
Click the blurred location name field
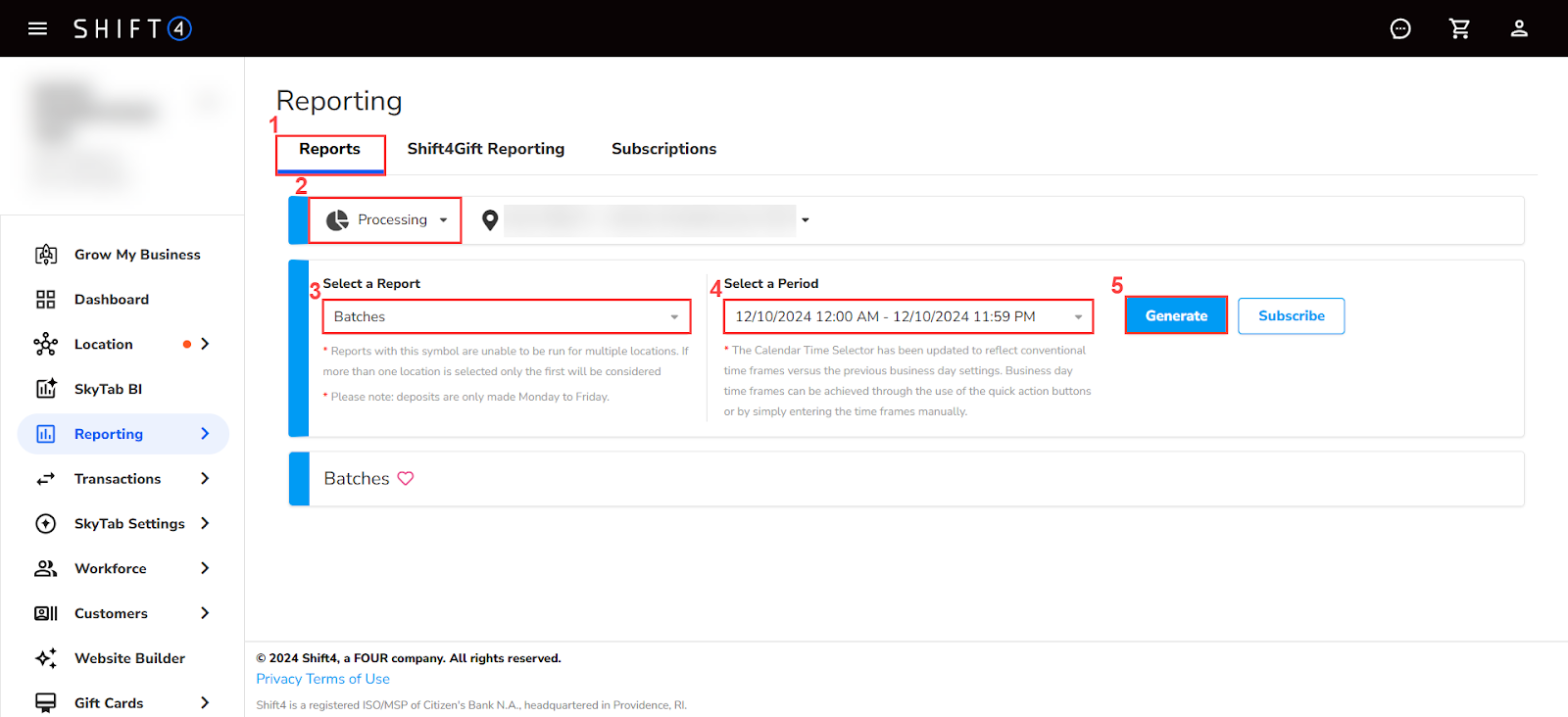(650, 220)
